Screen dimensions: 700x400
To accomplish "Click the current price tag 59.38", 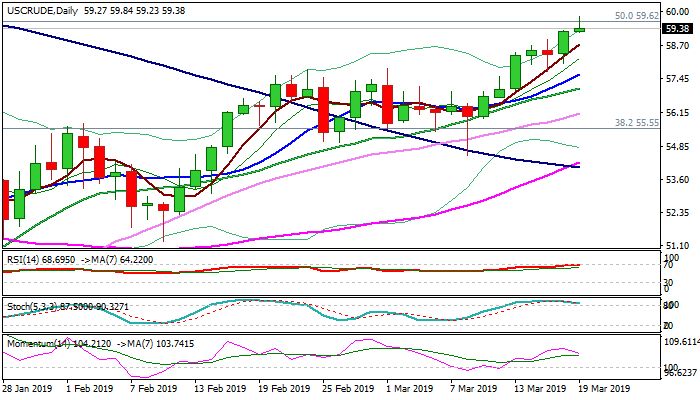I will [676, 28].
